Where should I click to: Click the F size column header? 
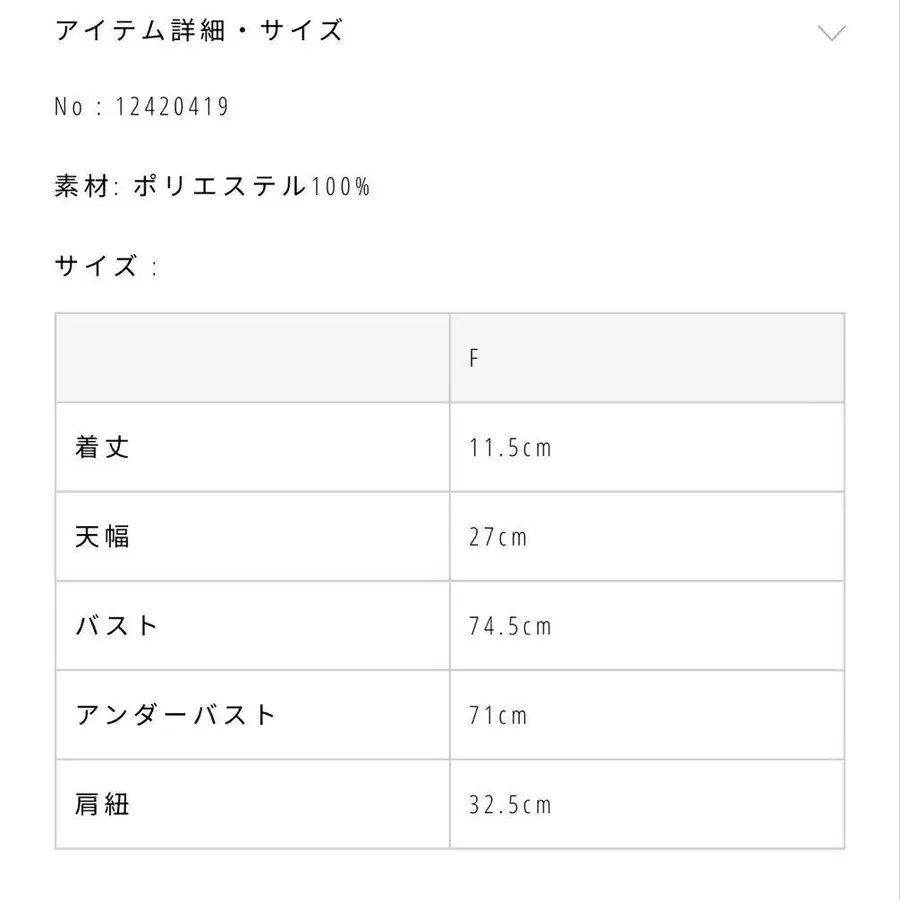[x=474, y=358]
